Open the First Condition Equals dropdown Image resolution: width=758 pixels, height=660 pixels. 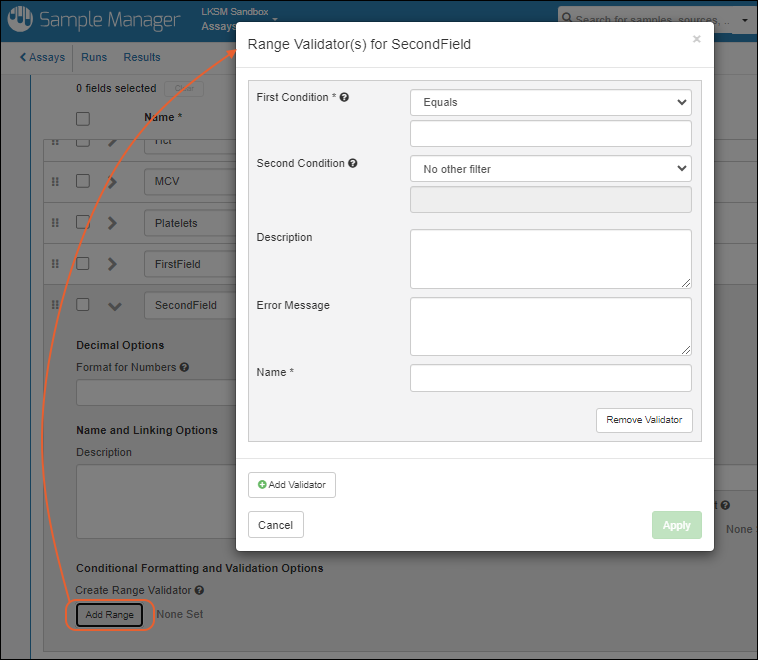pos(550,102)
